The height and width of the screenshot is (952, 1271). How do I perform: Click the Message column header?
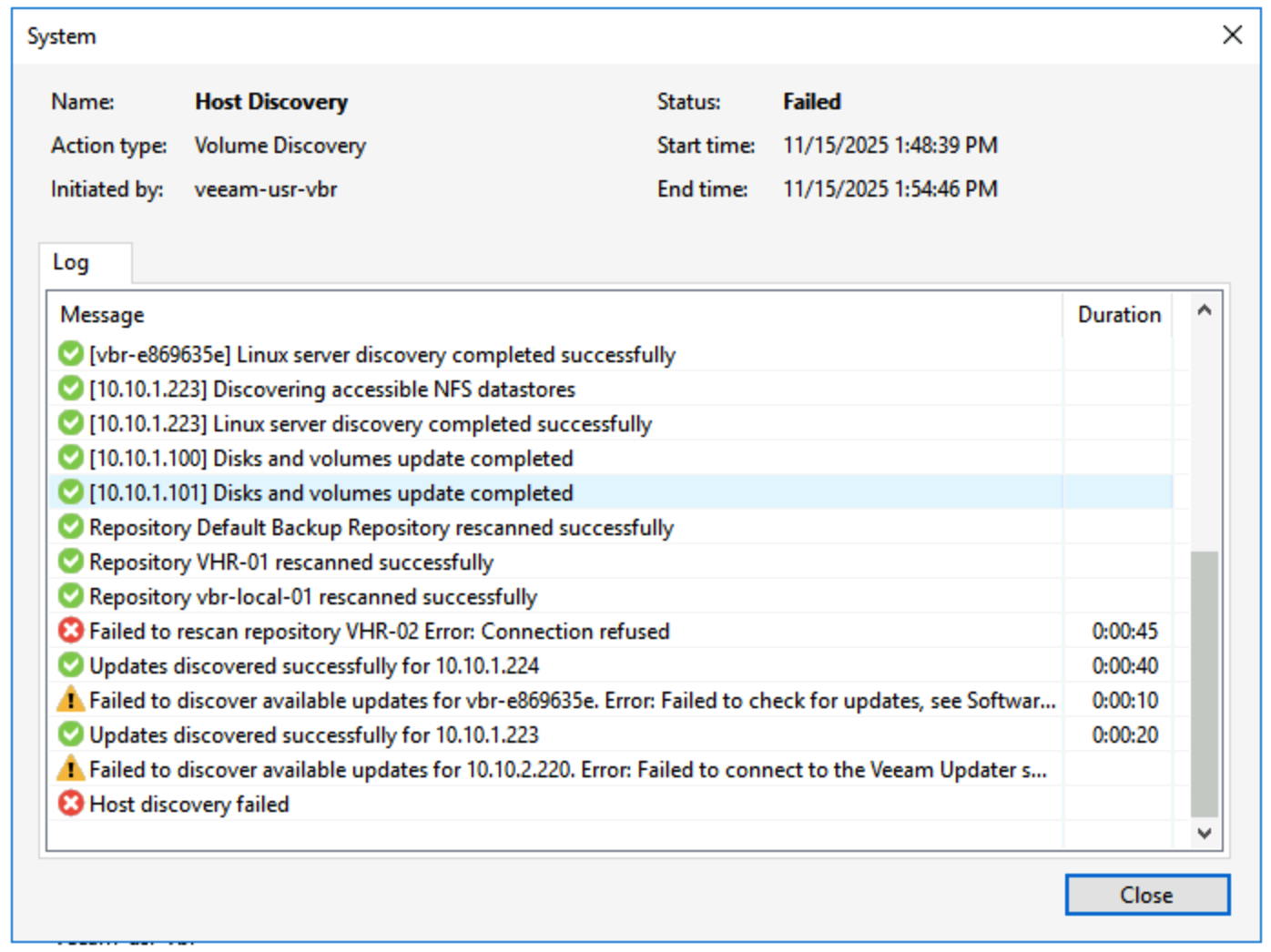pyautogui.click(x=102, y=315)
